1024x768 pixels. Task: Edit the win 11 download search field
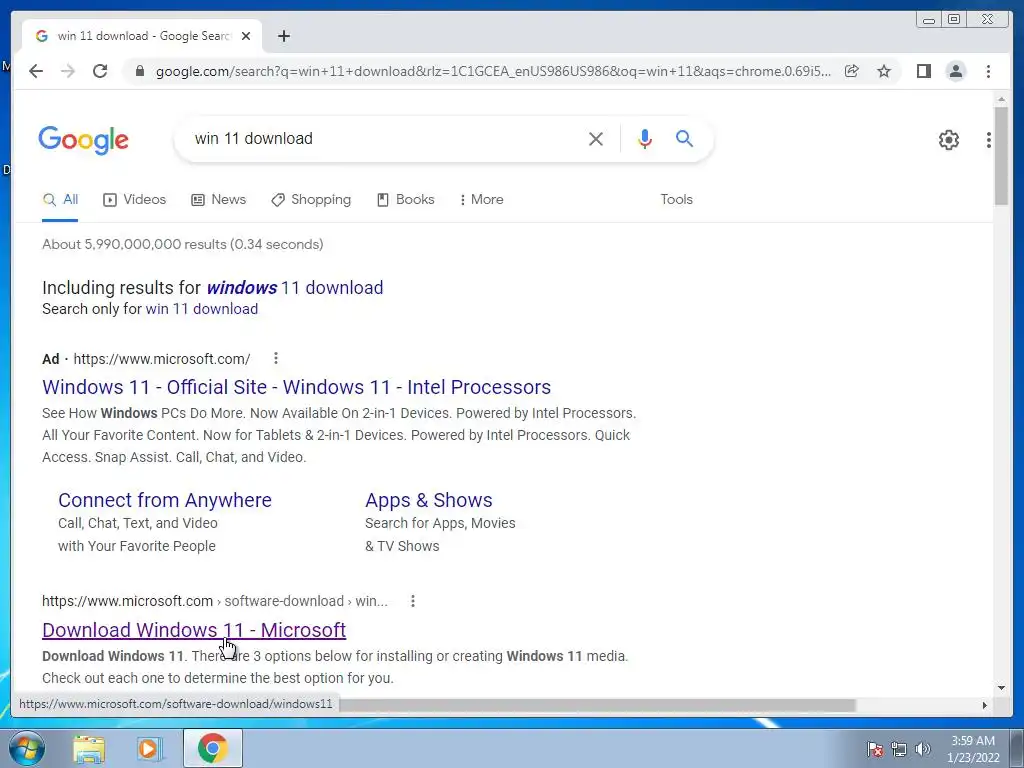point(385,138)
